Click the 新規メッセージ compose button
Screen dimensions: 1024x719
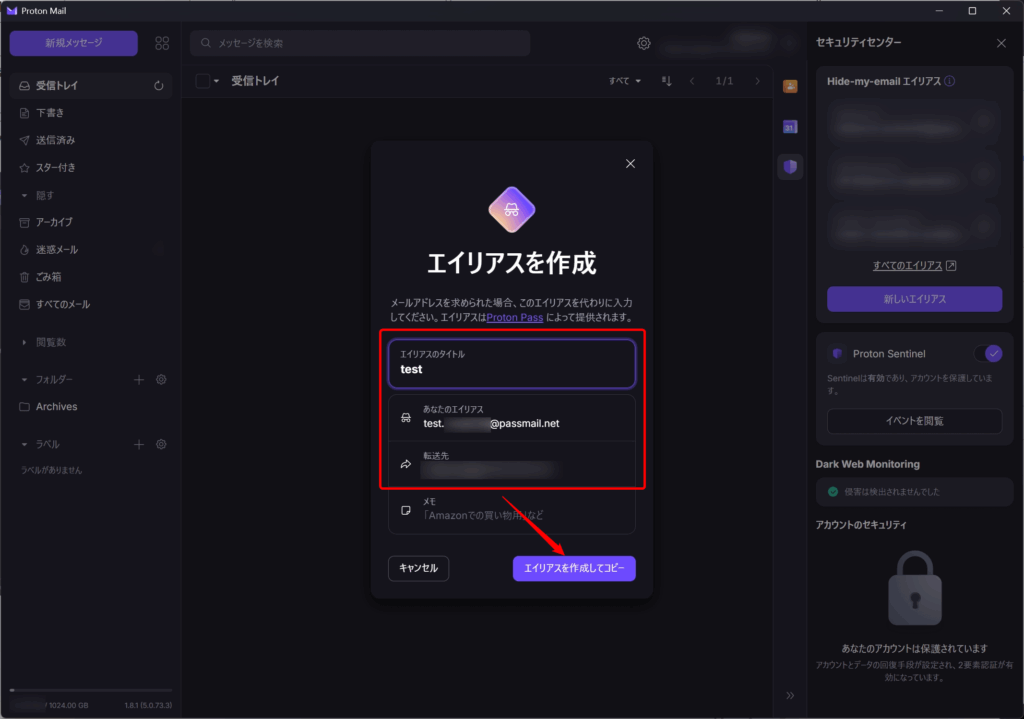point(74,43)
